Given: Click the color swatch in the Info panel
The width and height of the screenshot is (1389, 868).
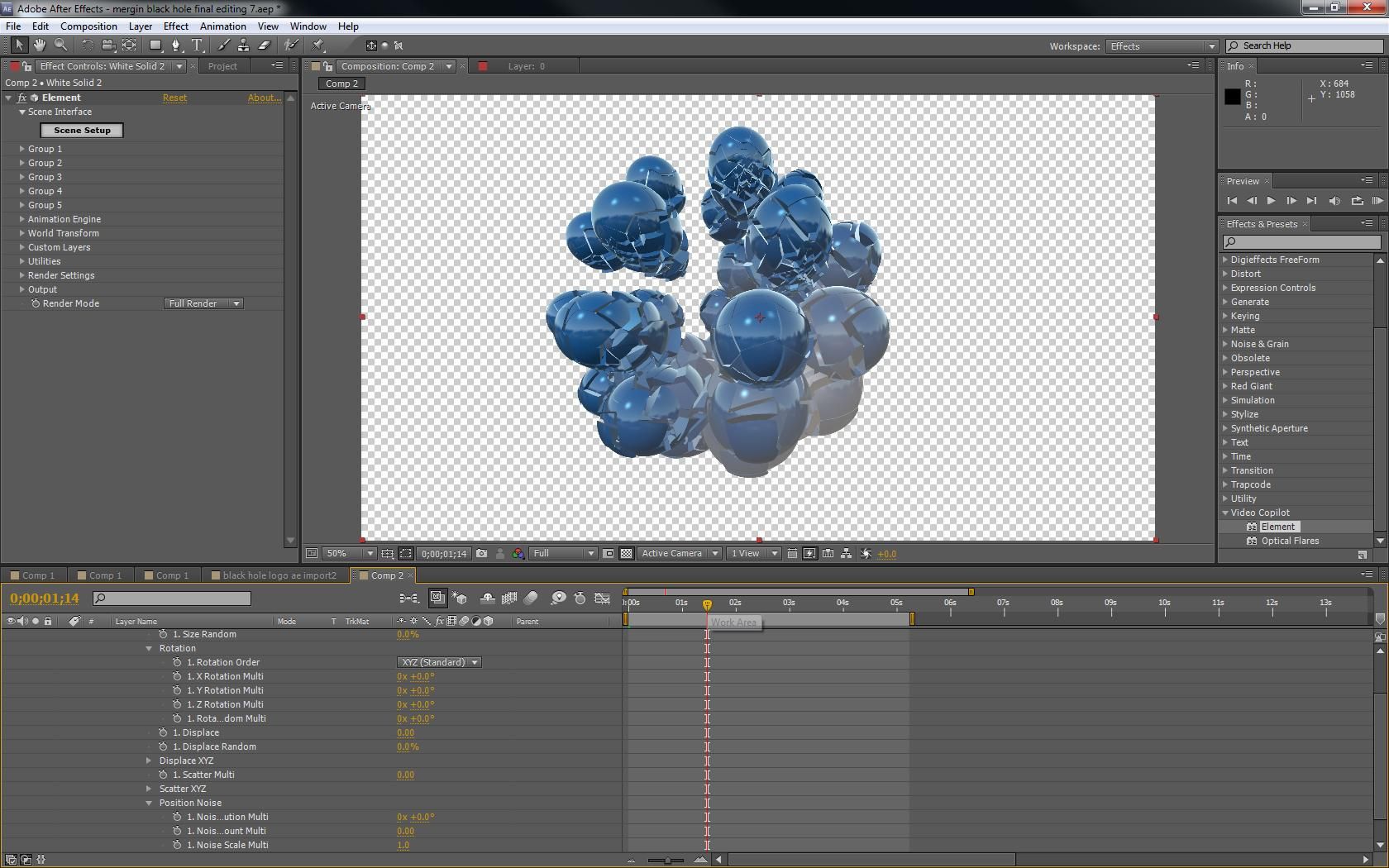Looking at the screenshot, I should 1231,97.
